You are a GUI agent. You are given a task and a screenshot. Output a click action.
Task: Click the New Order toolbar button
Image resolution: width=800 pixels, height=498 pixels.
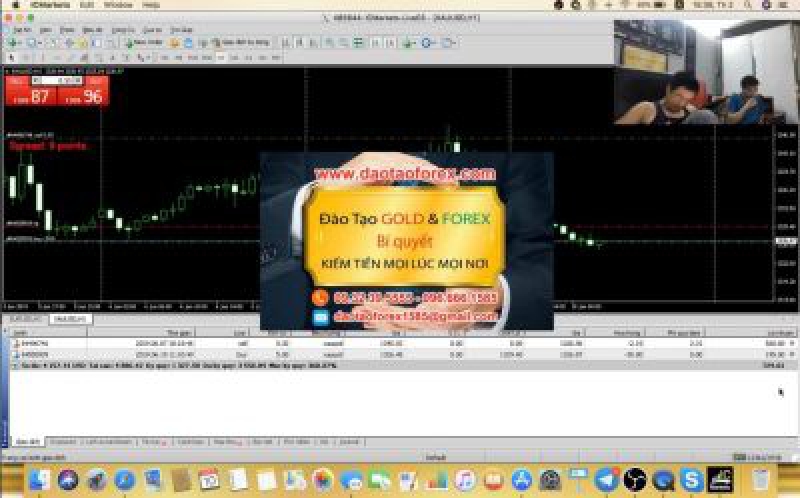(x=145, y=42)
